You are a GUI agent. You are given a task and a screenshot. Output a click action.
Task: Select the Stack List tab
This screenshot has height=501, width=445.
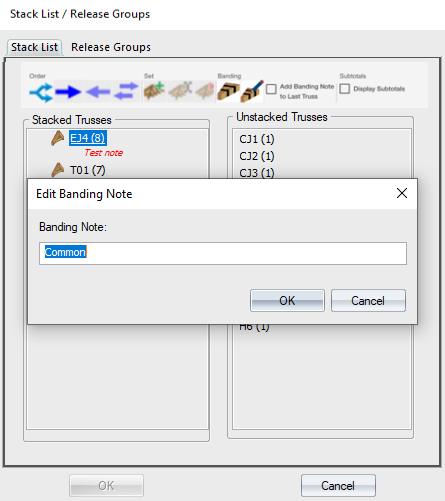coord(34,47)
